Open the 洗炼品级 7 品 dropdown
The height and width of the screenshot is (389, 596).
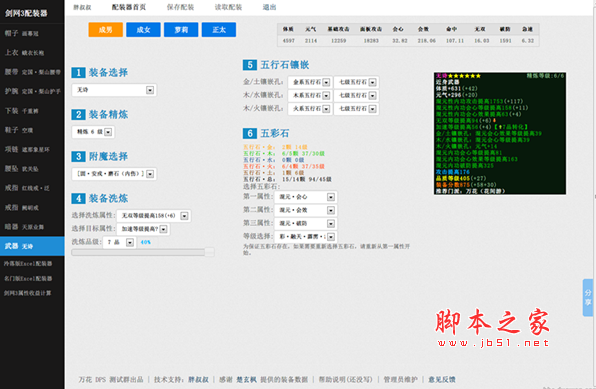point(119,242)
